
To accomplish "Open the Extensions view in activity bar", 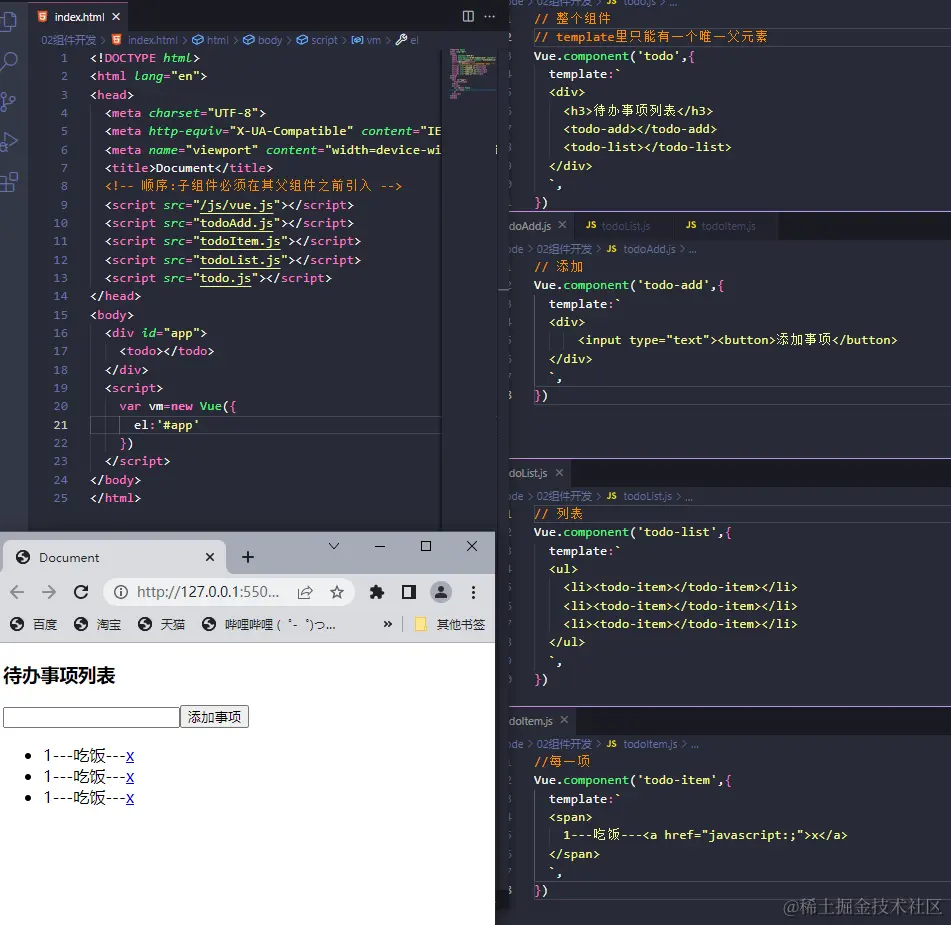I will [x=8, y=182].
